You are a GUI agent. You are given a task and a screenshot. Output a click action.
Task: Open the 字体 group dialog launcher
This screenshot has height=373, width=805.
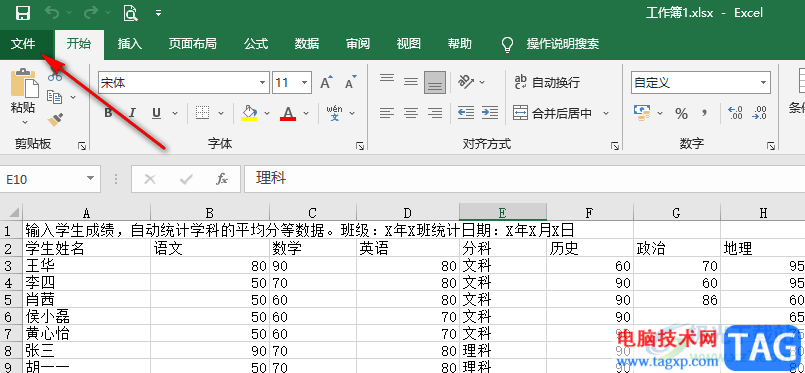(359, 147)
